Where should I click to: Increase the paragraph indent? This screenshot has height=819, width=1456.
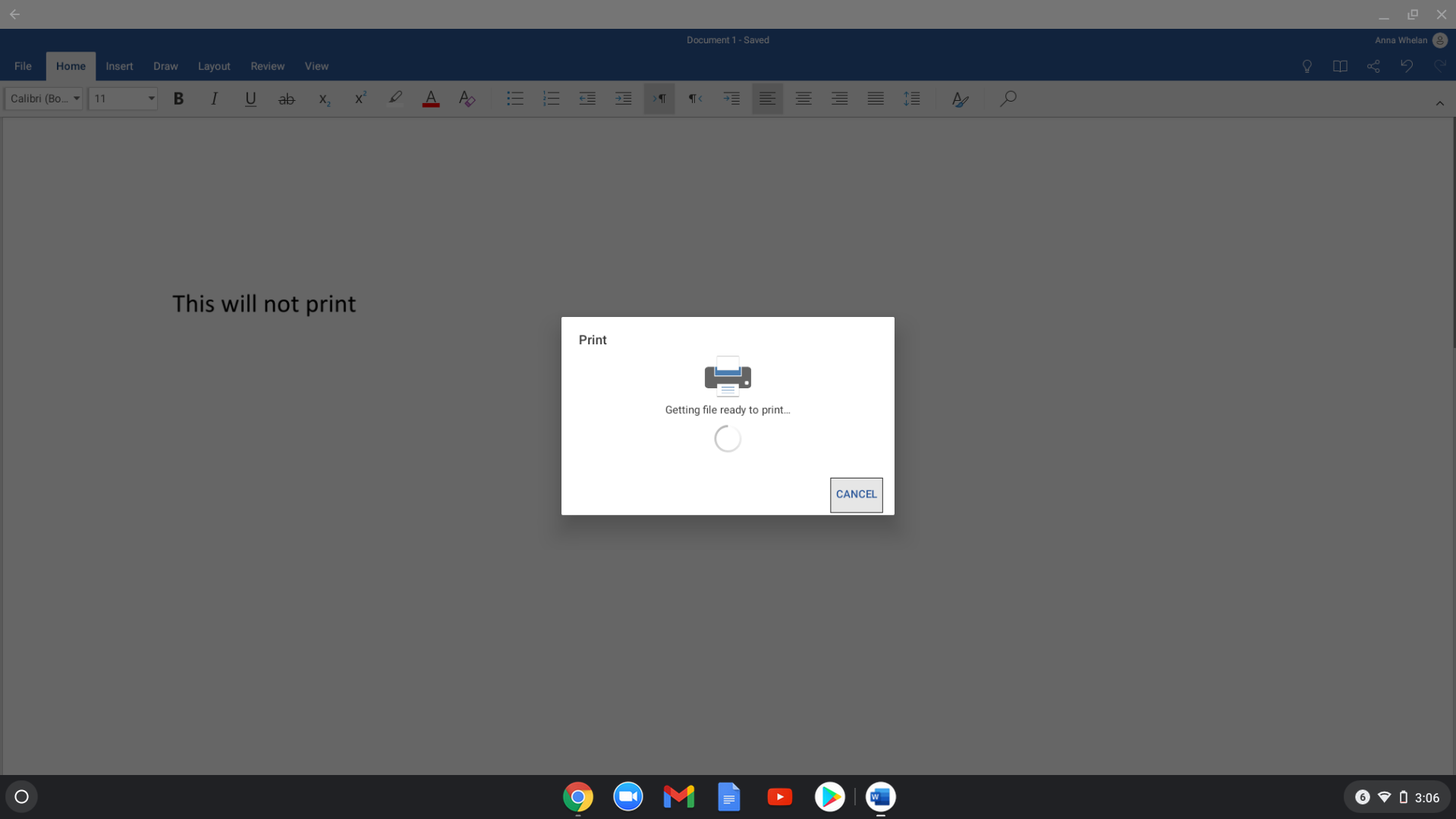coord(623,99)
